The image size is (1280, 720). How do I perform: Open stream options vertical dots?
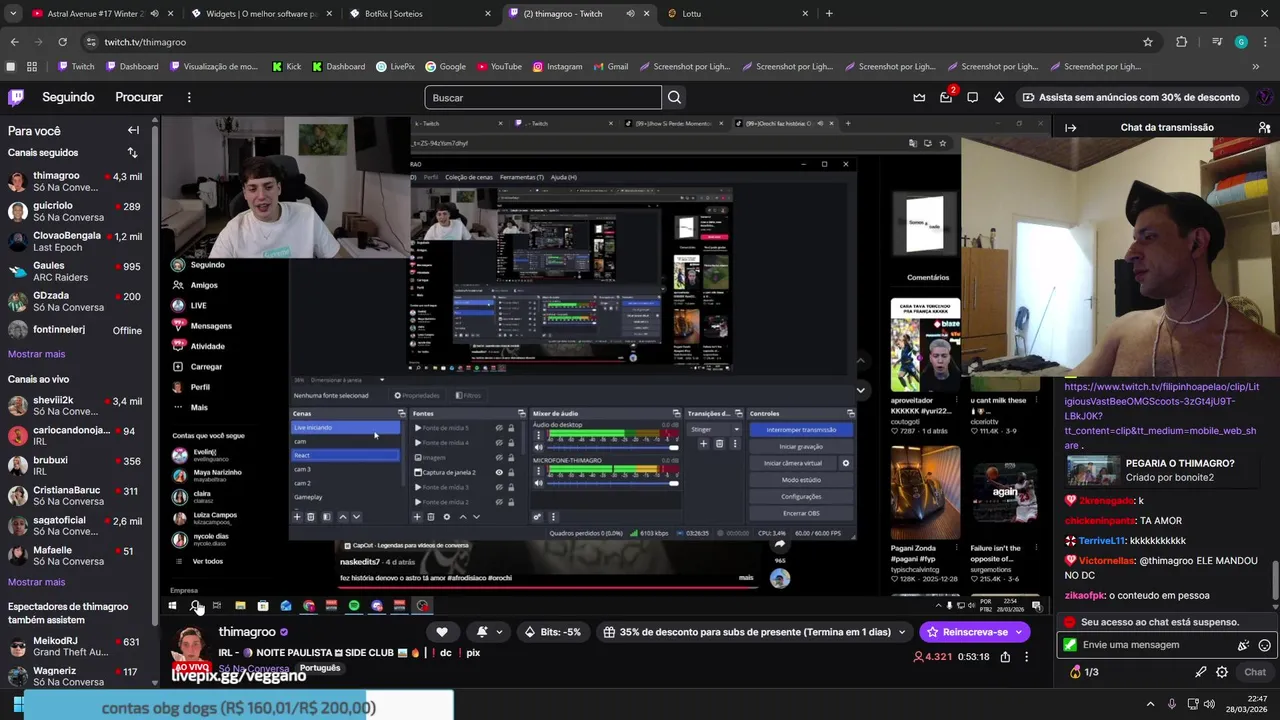tap(1026, 657)
